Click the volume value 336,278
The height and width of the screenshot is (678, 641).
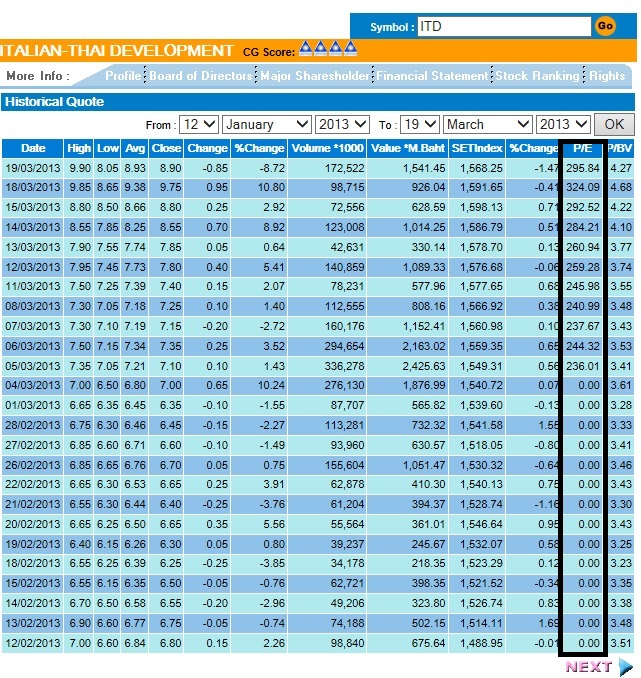pyautogui.click(x=345, y=366)
